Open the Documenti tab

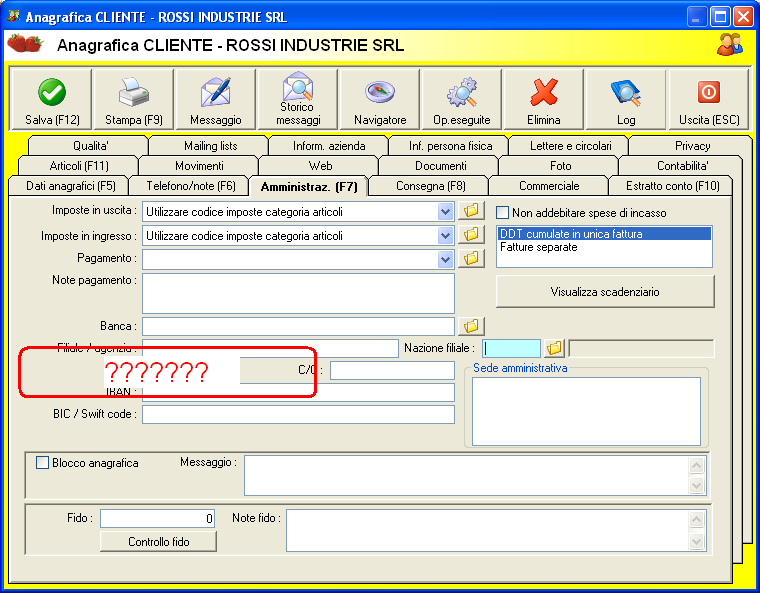441,166
